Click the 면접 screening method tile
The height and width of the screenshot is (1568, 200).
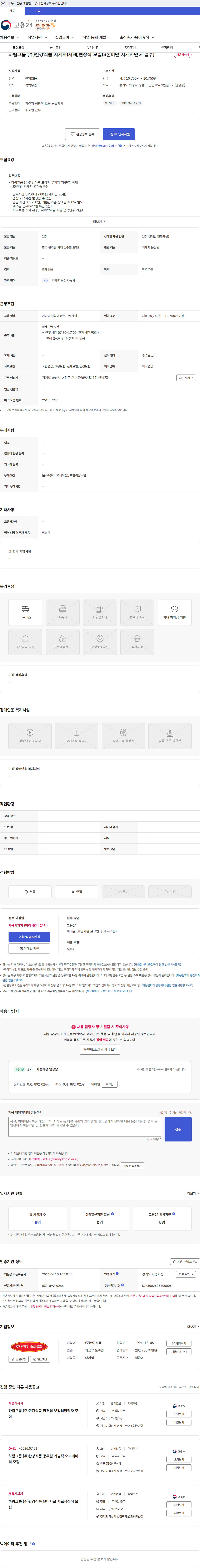coord(77,892)
